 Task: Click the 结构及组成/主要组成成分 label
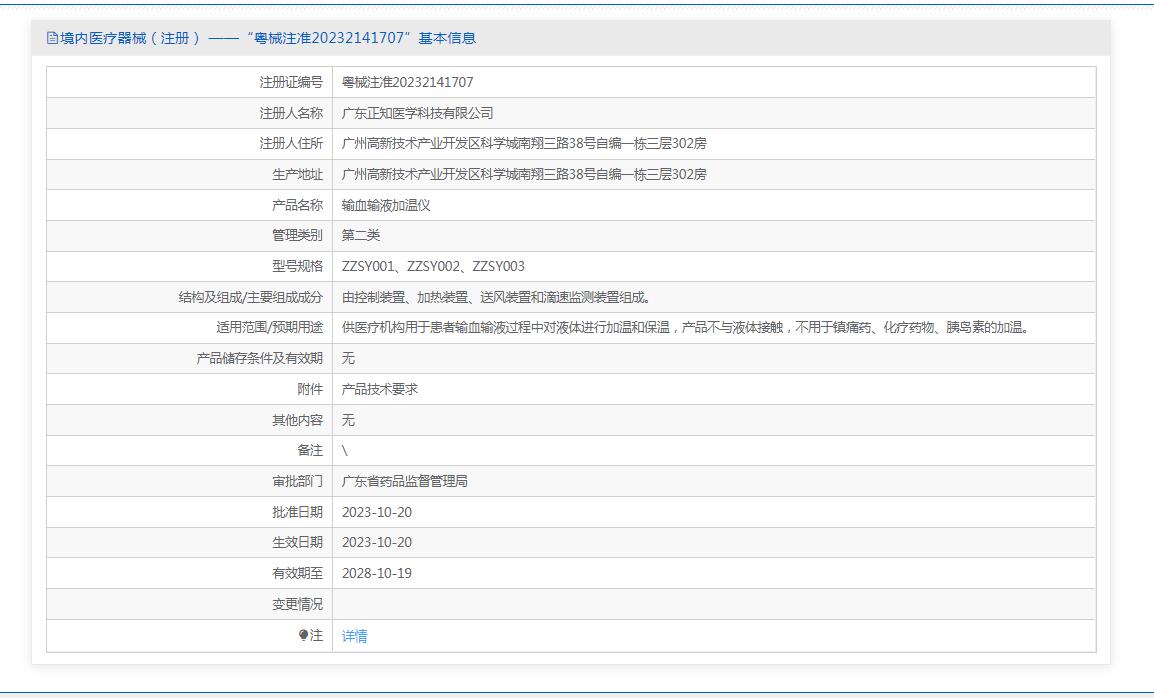251,297
